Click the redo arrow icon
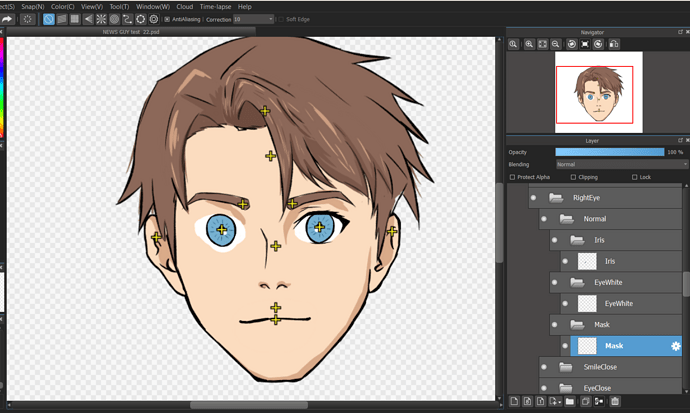690x413 pixels. point(7,19)
